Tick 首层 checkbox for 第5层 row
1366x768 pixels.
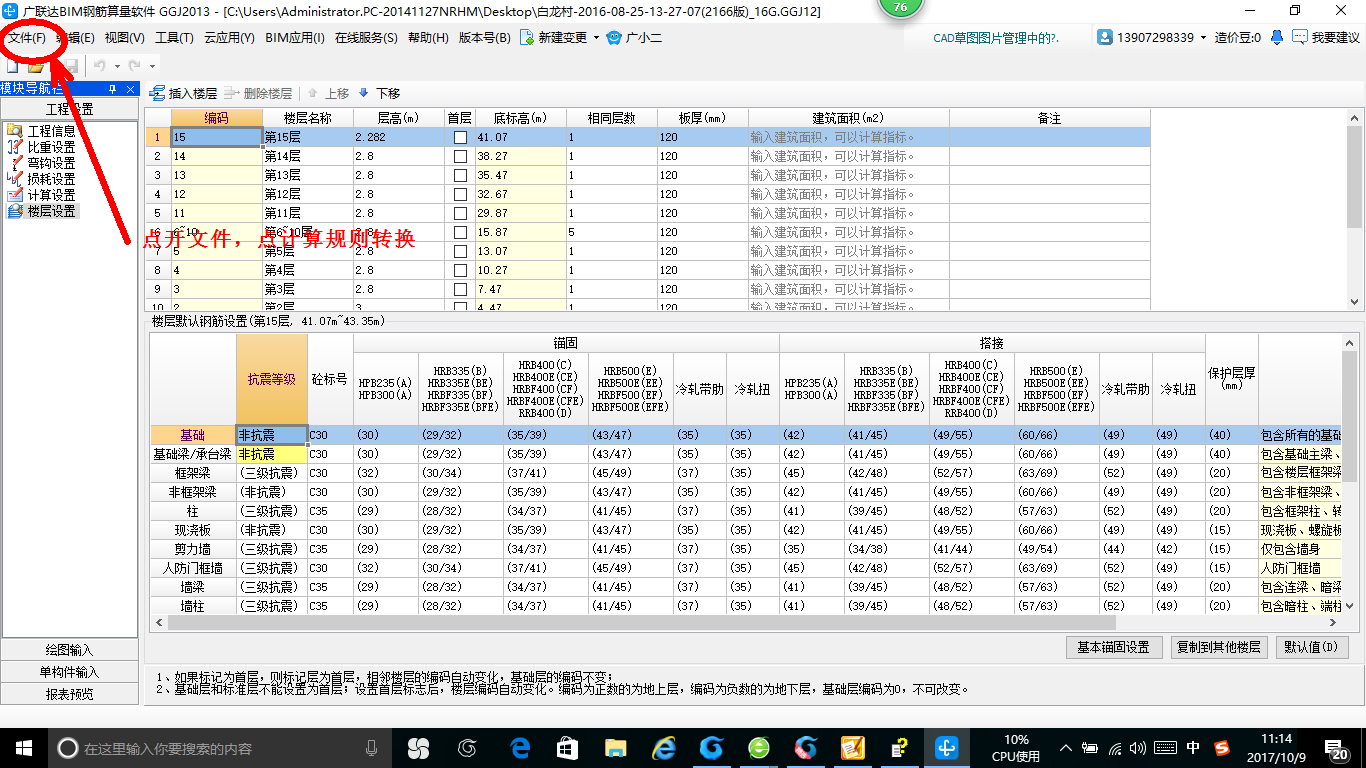pyautogui.click(x=460, y=251)
